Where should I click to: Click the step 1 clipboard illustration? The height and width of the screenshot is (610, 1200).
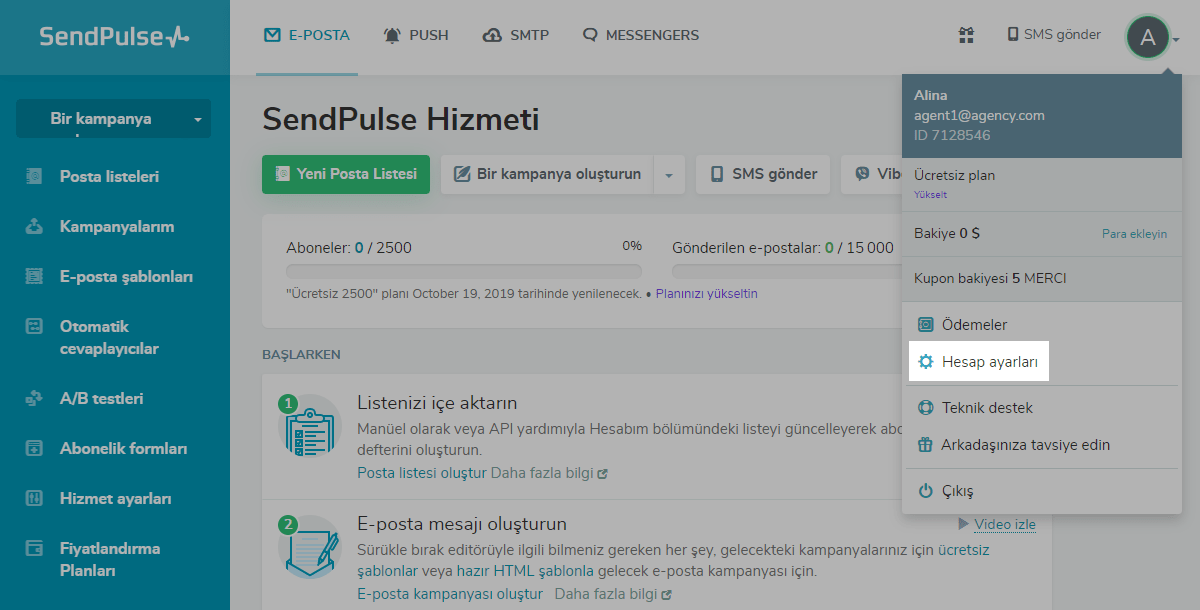pyautogui.click(x=310, y=428)
